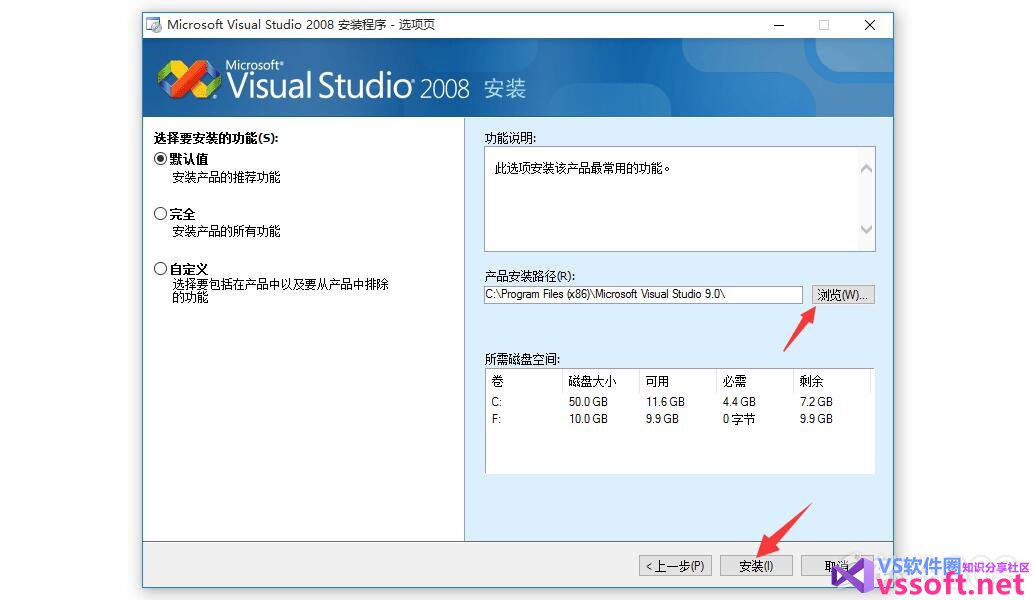1034x600 pixels.
Task: Click the 浏览(W)... browse button
Action: 843,295
